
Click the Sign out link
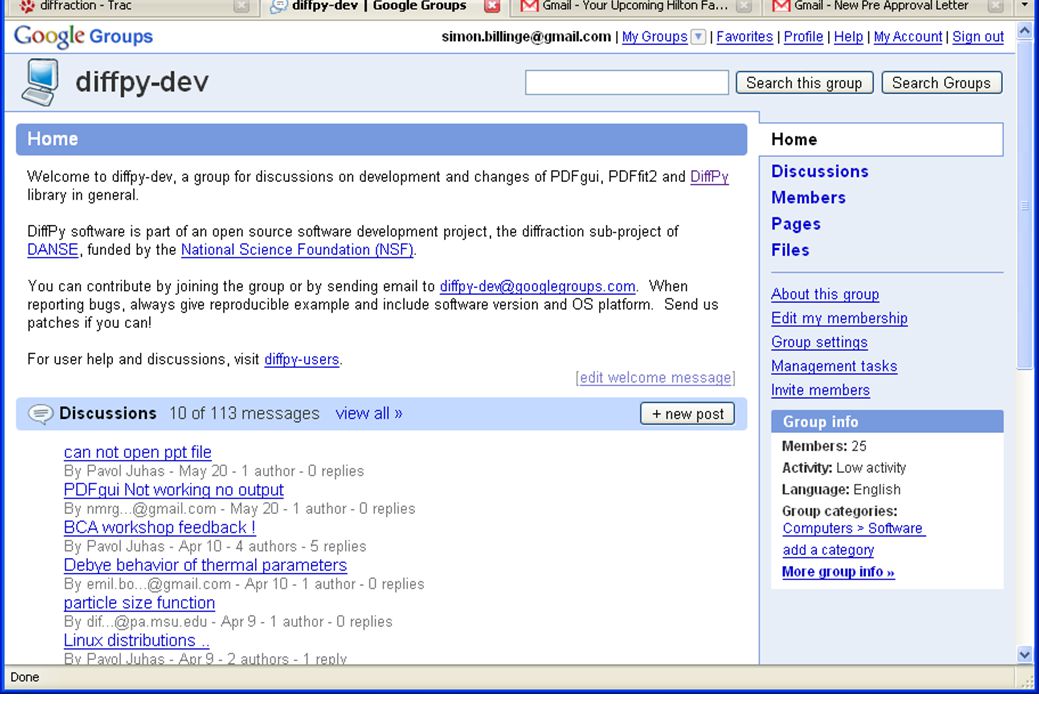(x=978, y=37)
